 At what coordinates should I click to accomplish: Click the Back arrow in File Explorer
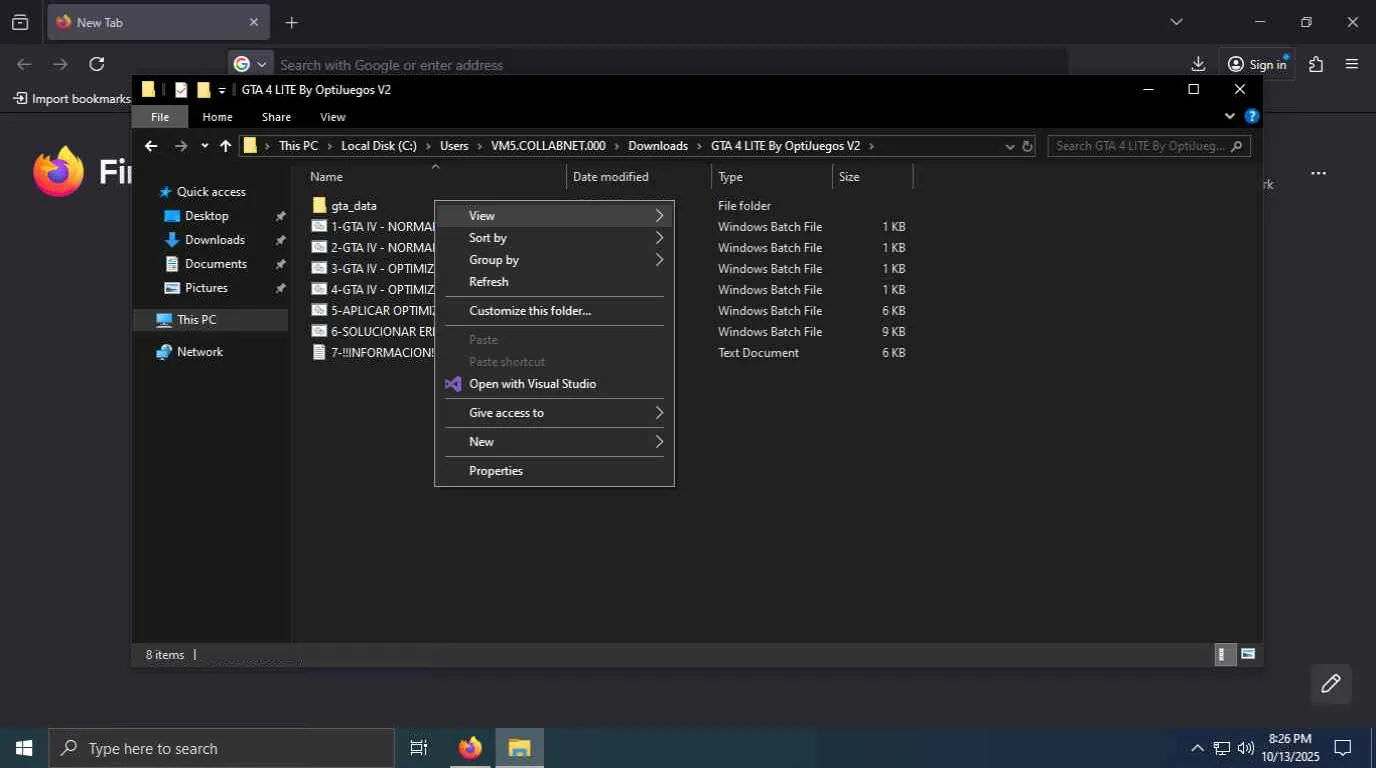click(151, 146)
